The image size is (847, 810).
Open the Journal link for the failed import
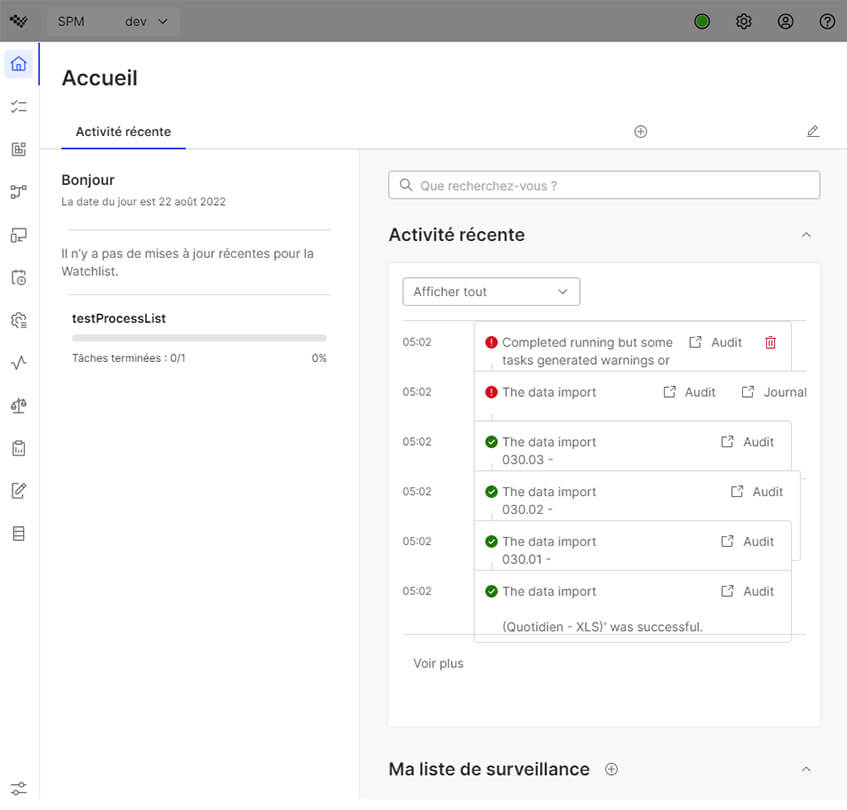pos(775,392)
